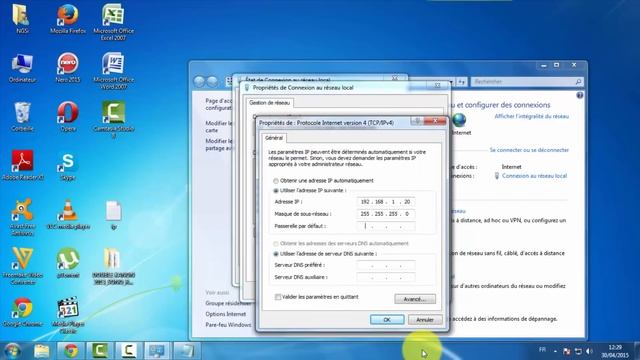Viewport: 640px width, 360px height.
Task: Switch to Gestion de réseau tab
Action: 269,103
